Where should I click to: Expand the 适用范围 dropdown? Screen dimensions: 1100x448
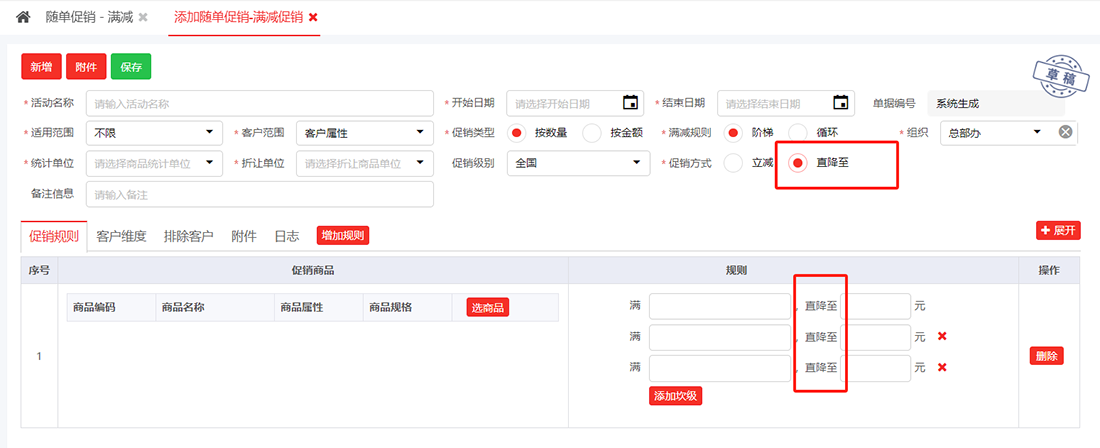pos(154,132)
